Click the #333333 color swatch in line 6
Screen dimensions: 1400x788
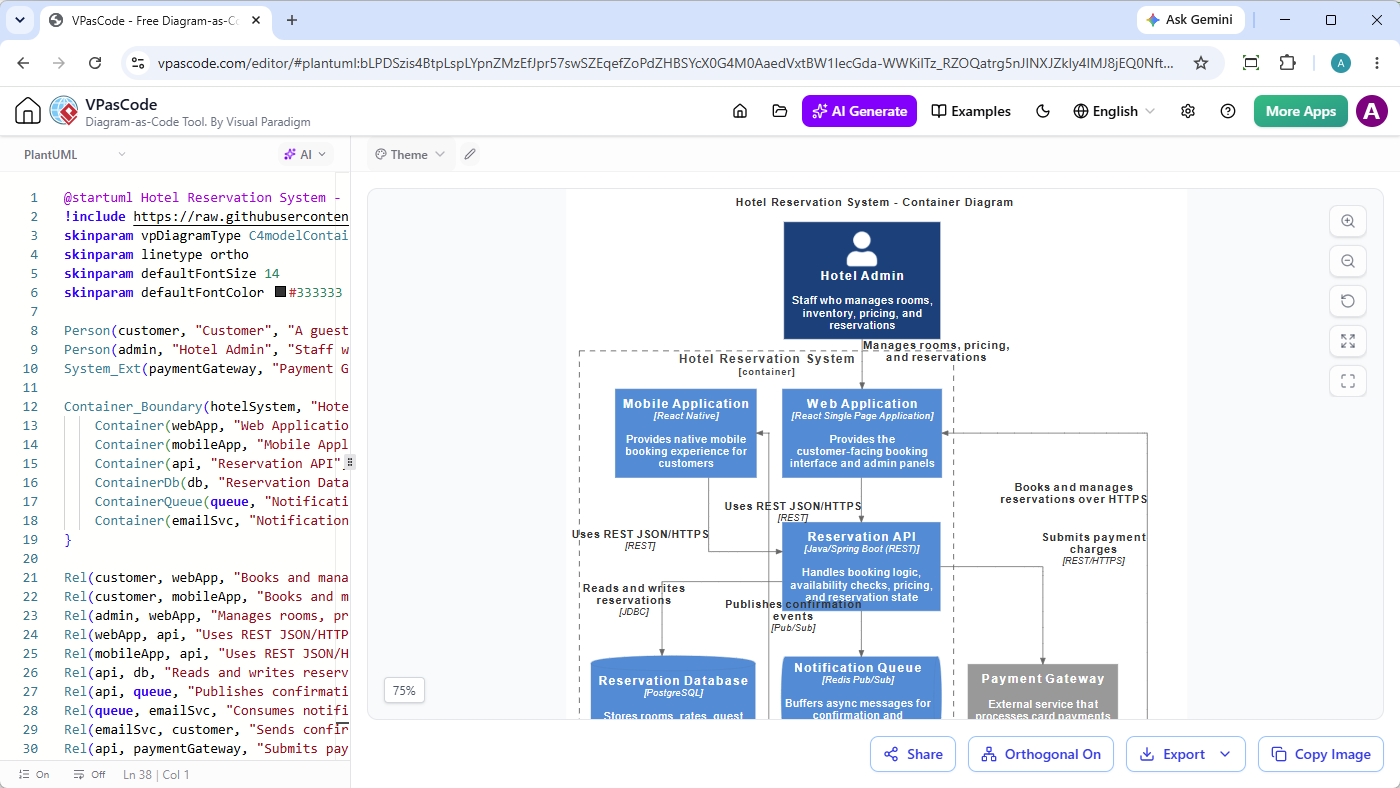click(281, 293)
